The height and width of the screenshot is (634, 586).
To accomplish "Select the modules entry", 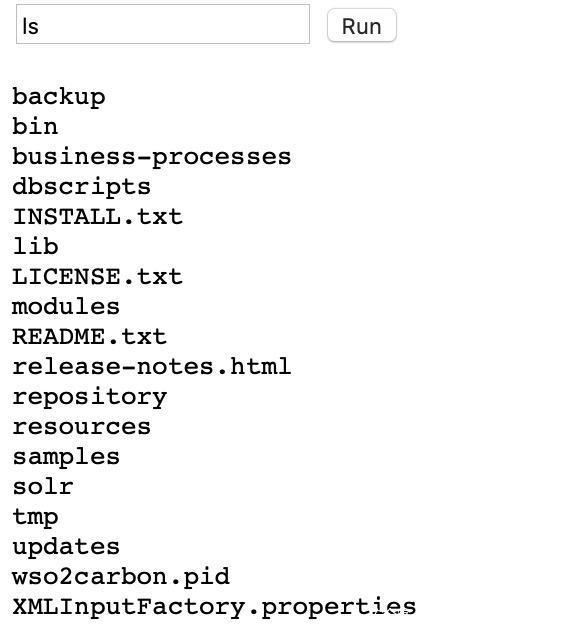I will (66, 306).
